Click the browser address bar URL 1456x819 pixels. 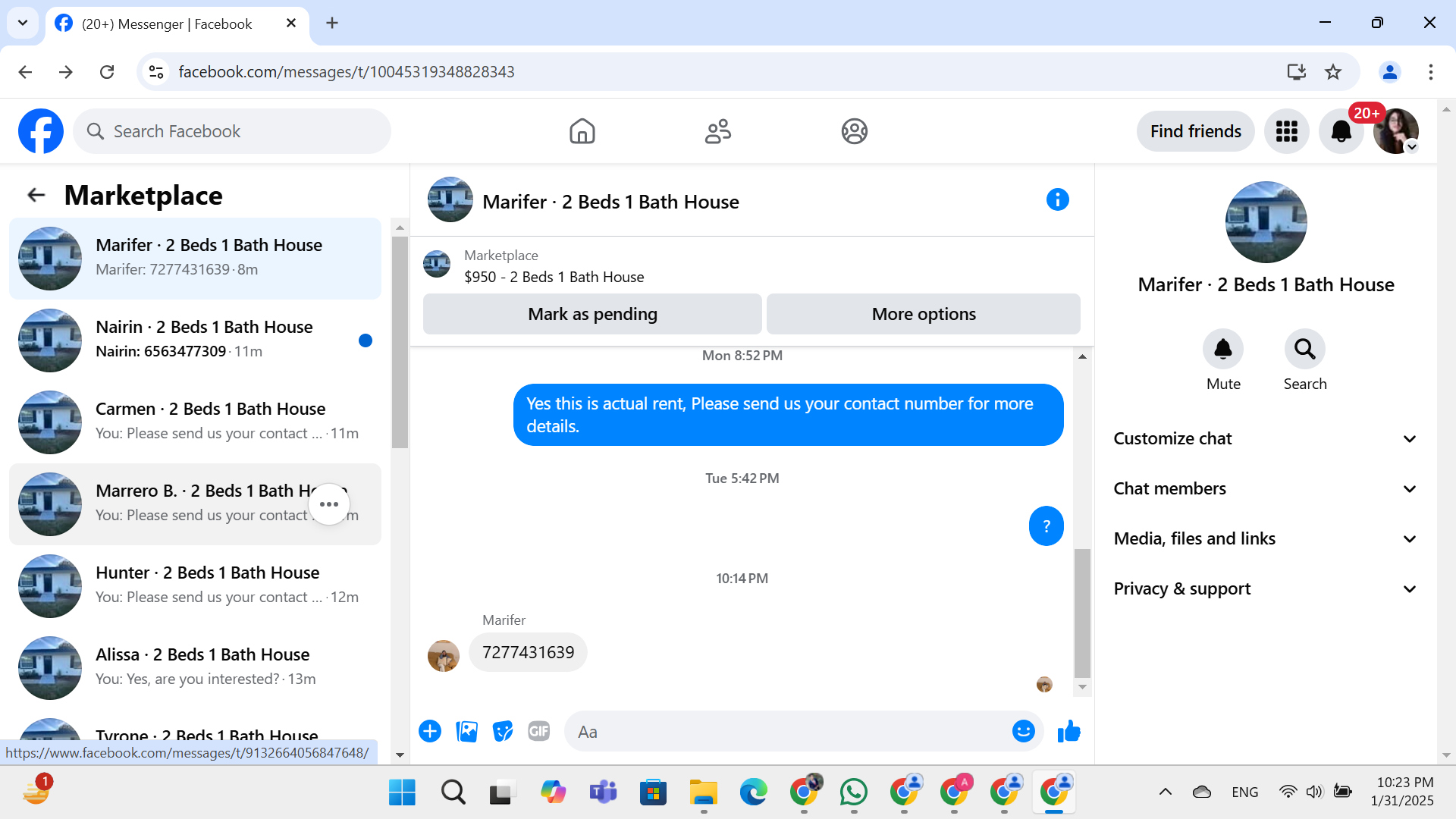click(347, 72)
